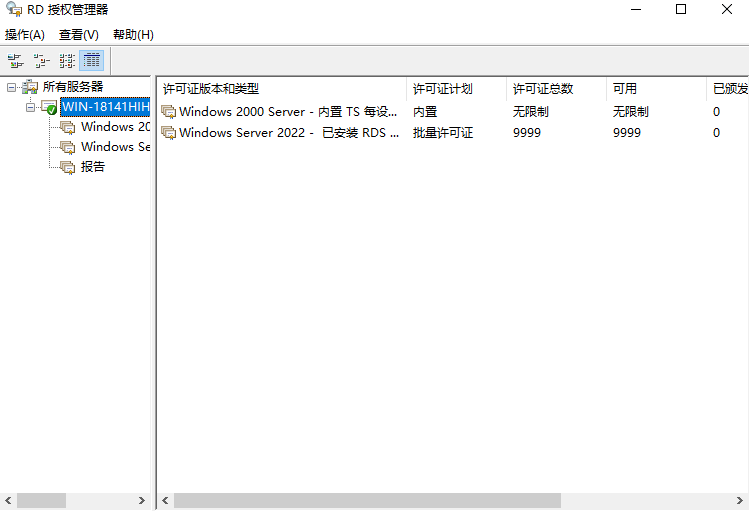Click the Windows Server 2022 row license icon
This screenshot has height=511, width=749.
[x=169, y=132]
